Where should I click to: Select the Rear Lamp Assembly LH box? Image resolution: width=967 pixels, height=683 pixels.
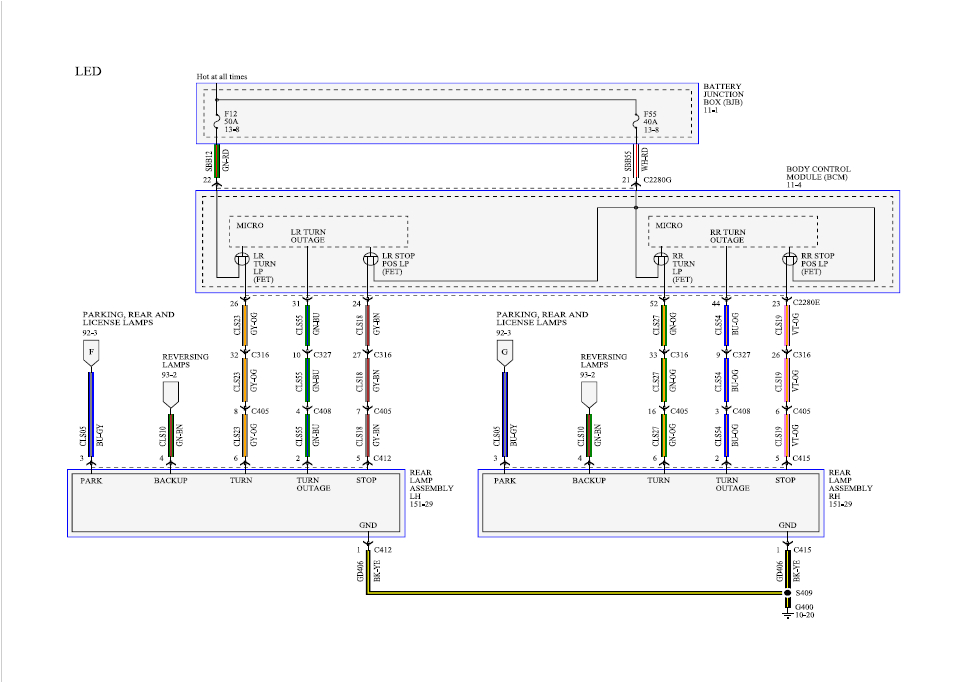point(236,502)
